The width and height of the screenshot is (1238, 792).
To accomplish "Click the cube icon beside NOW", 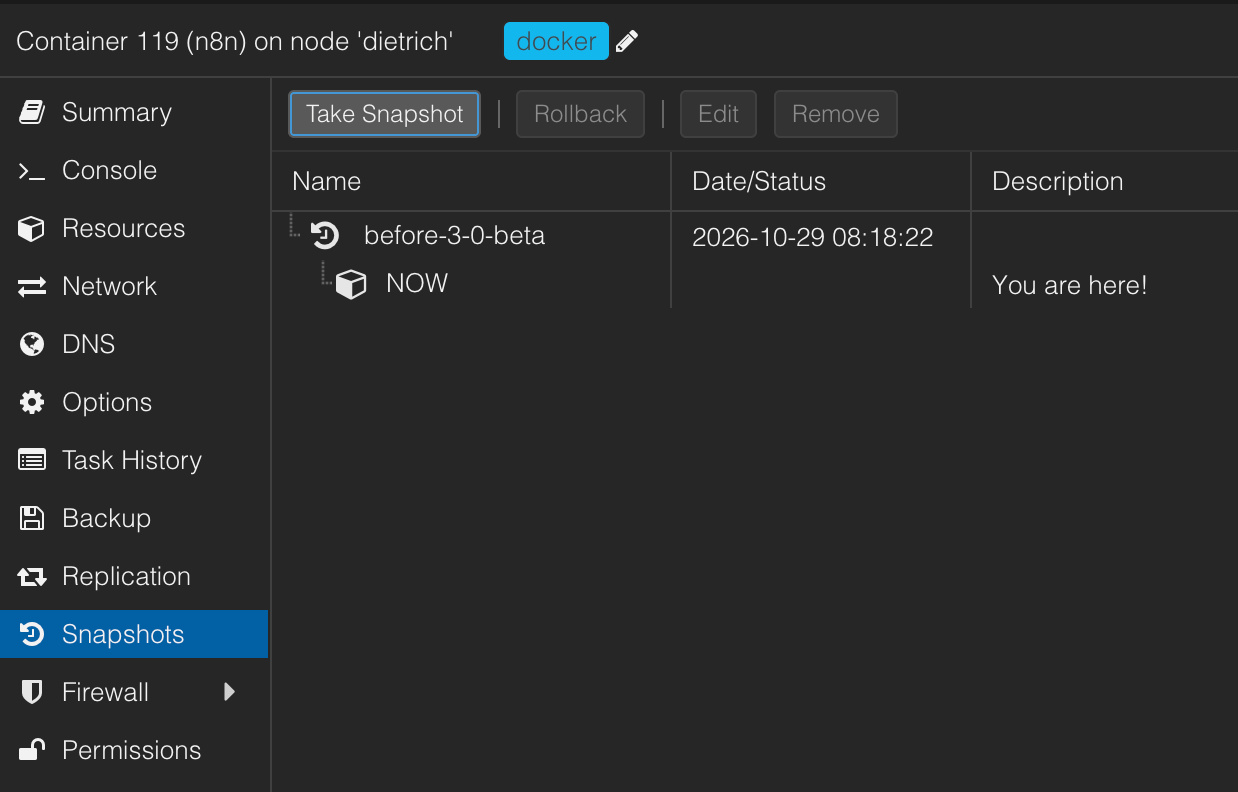I will click(x=351, y=285).
